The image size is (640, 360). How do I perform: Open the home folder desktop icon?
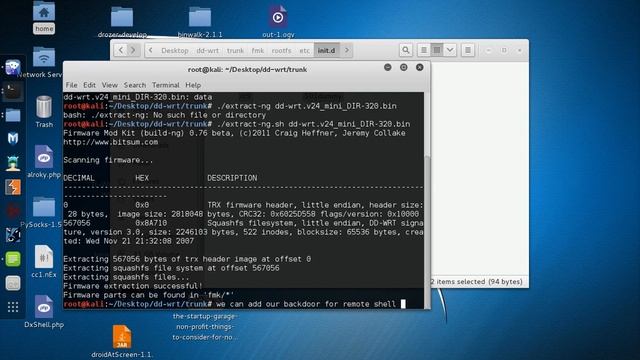44,17
